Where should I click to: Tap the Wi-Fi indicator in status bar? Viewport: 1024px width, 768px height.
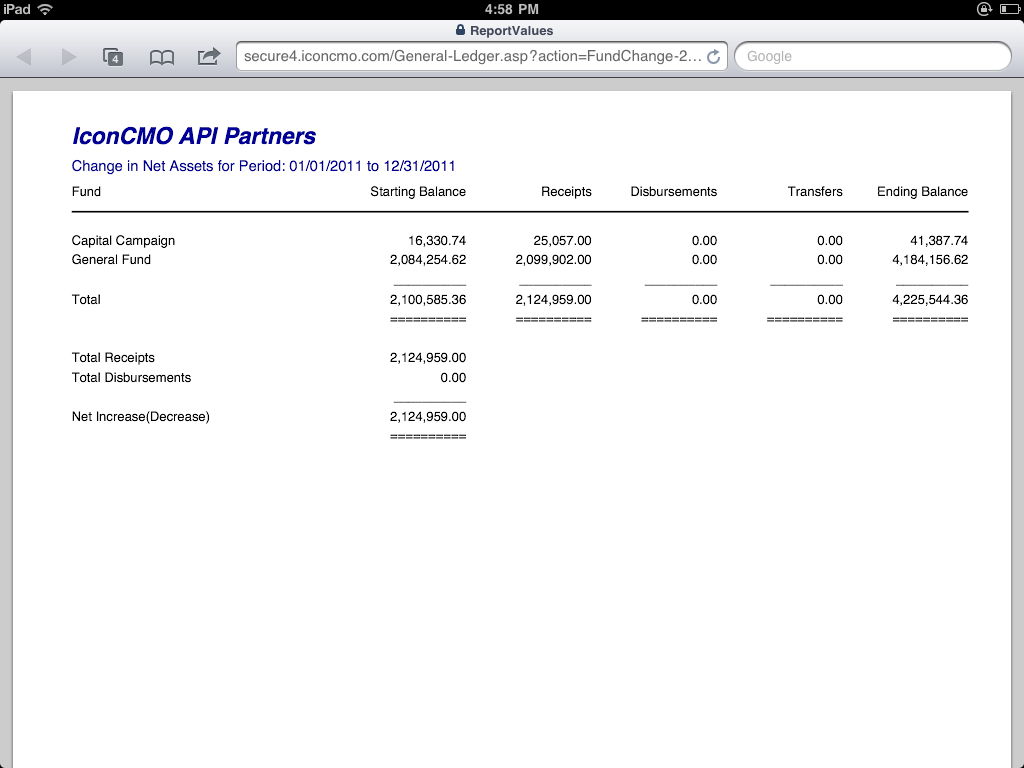click(45, 9)
